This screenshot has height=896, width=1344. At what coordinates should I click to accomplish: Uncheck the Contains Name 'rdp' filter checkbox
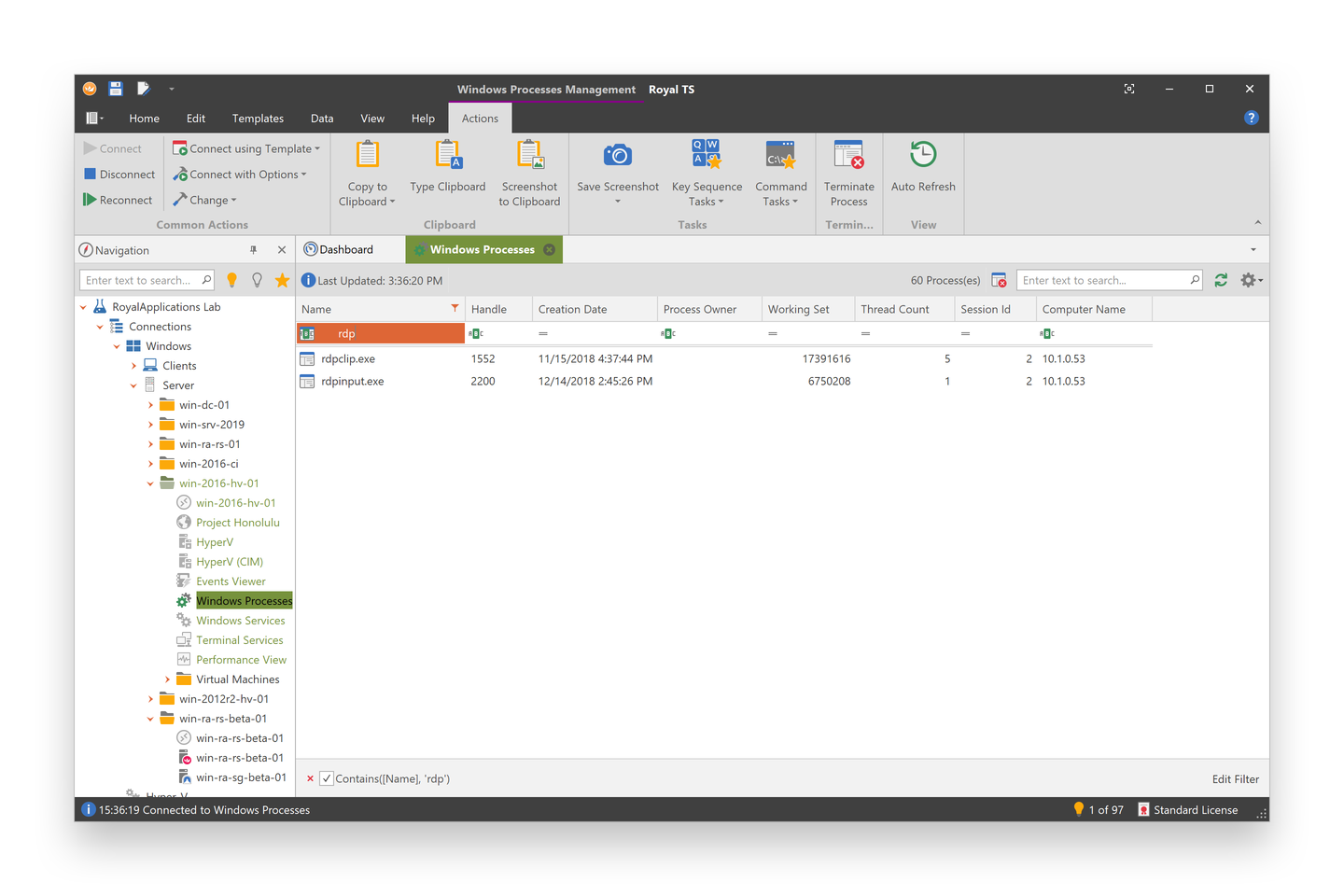click(x=327, y=778)
